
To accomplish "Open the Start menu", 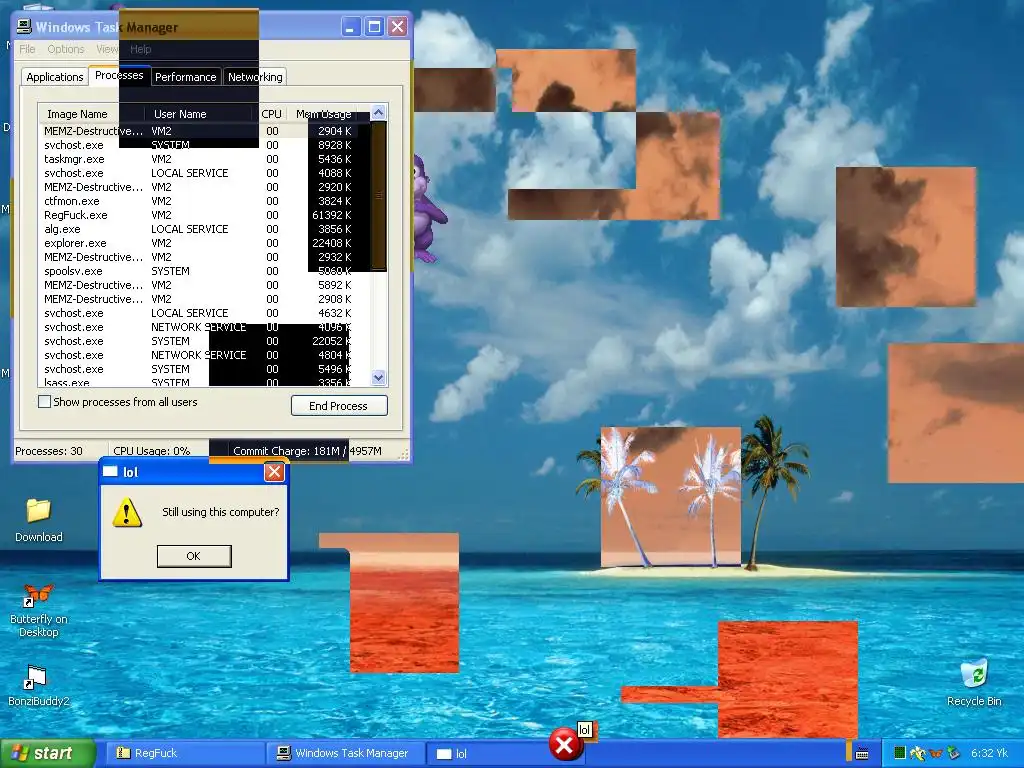I will (46, 753).
